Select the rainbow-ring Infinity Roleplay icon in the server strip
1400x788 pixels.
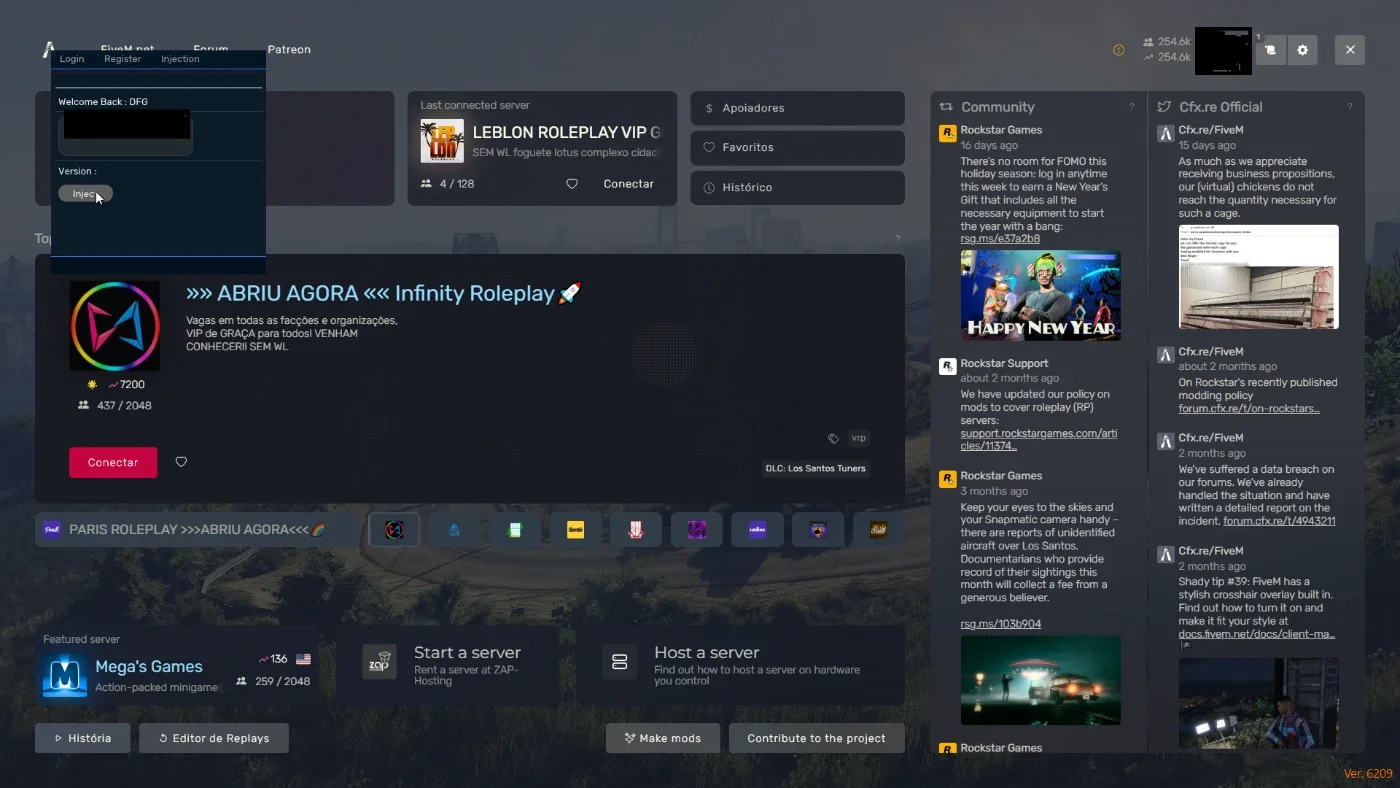394,530
